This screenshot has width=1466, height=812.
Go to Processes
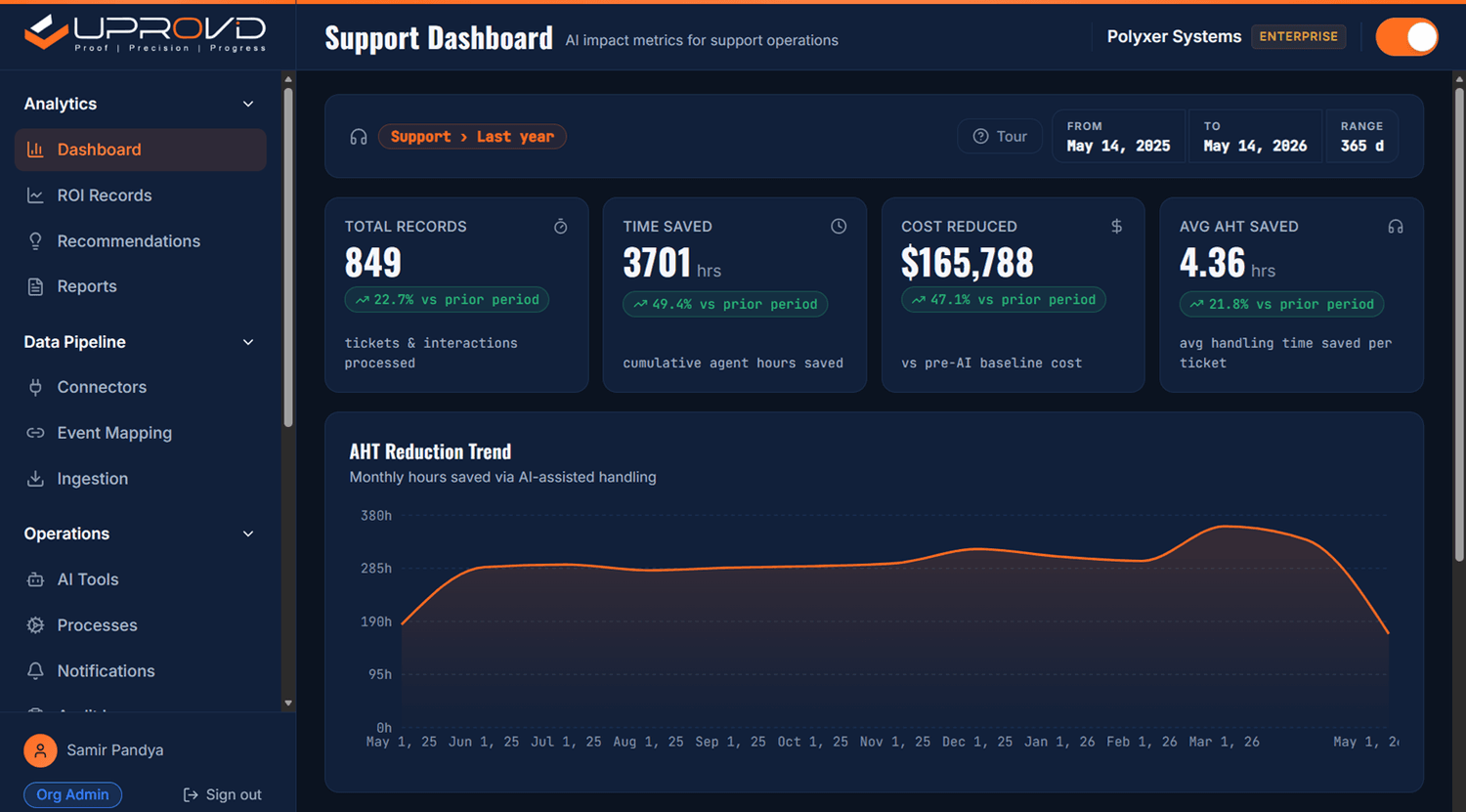tap(141, 625)
